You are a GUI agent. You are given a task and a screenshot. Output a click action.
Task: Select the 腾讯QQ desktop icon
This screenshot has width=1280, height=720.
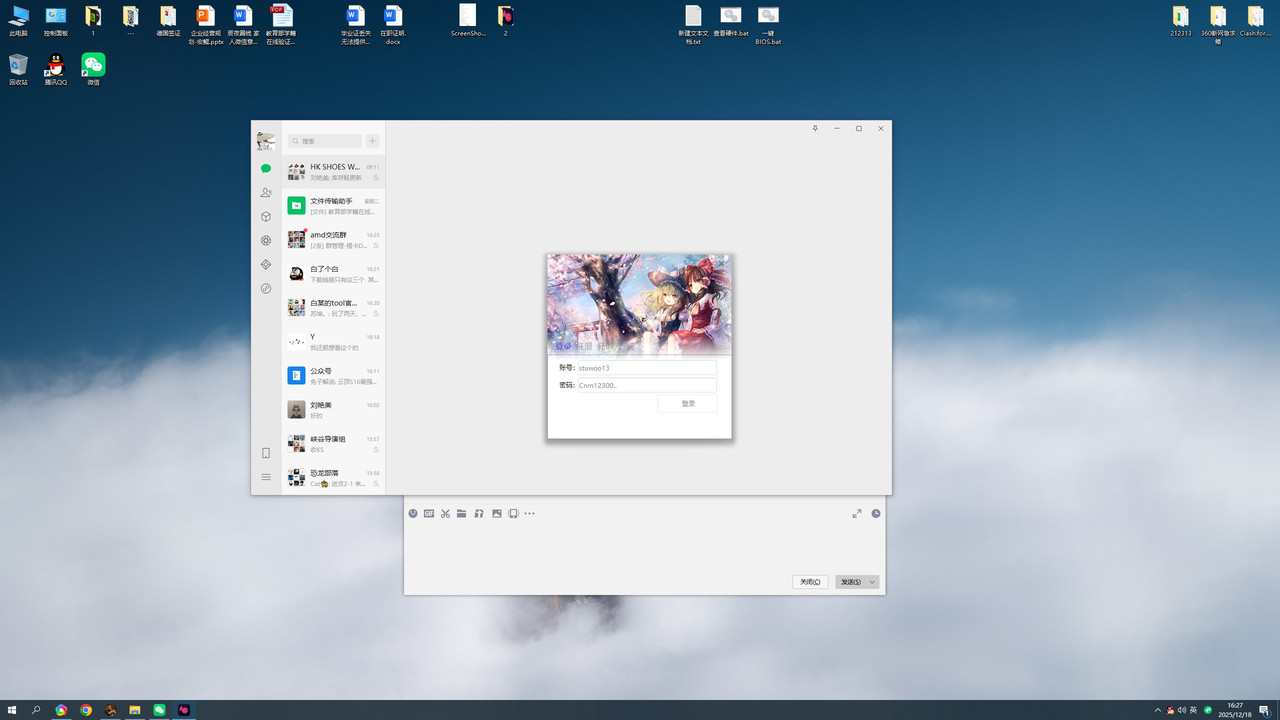click(x=56, y=70)
